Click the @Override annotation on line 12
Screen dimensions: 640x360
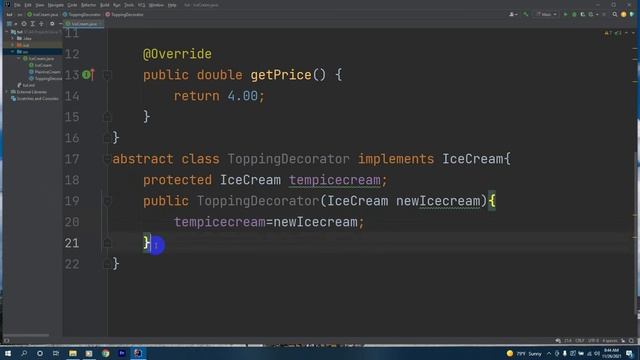(177, 54)
